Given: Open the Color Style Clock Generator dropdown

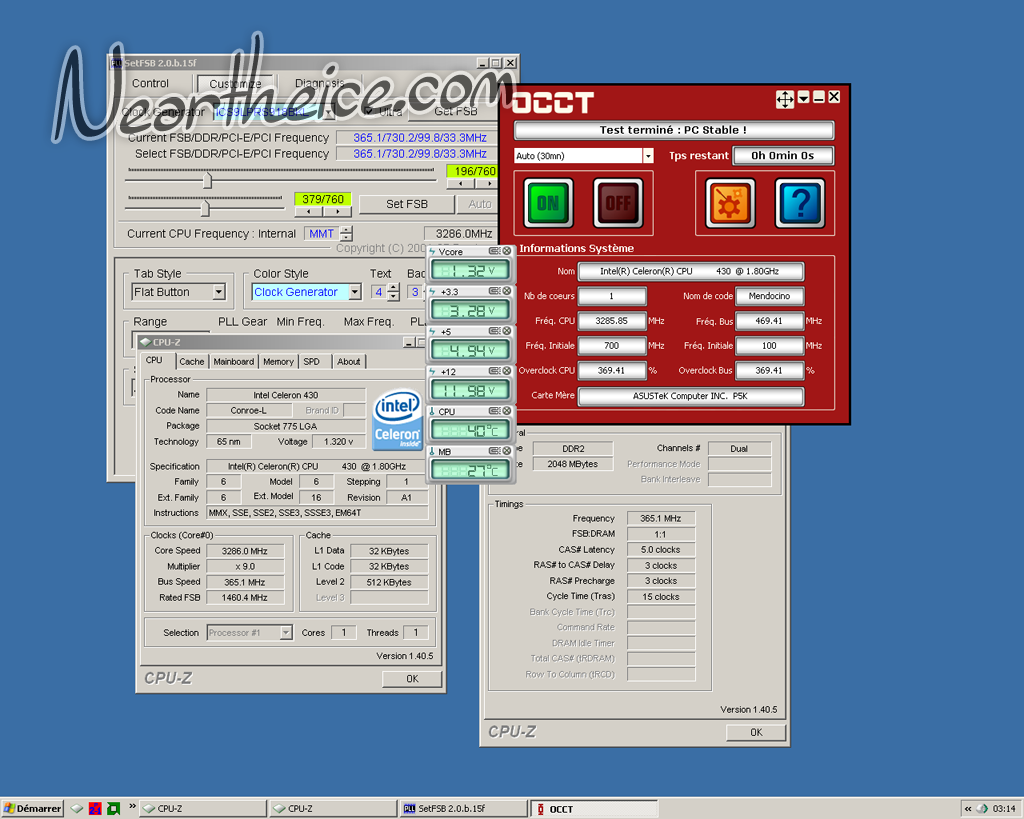Looking at the screenshot, I should pos(355,292).
